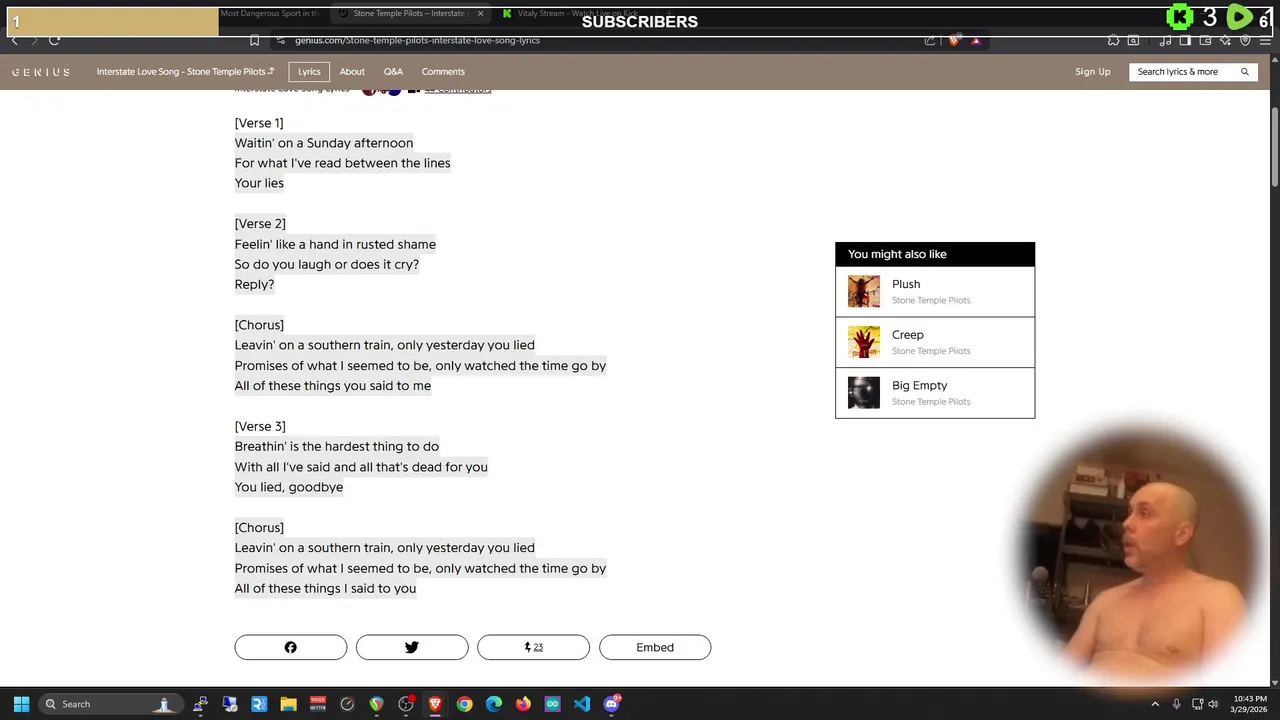This screenshot has width=1280, height=720.
Task: Click the lyric line "Waitin' on a Sunday afternoon"
Action: (x=324, y=143)
